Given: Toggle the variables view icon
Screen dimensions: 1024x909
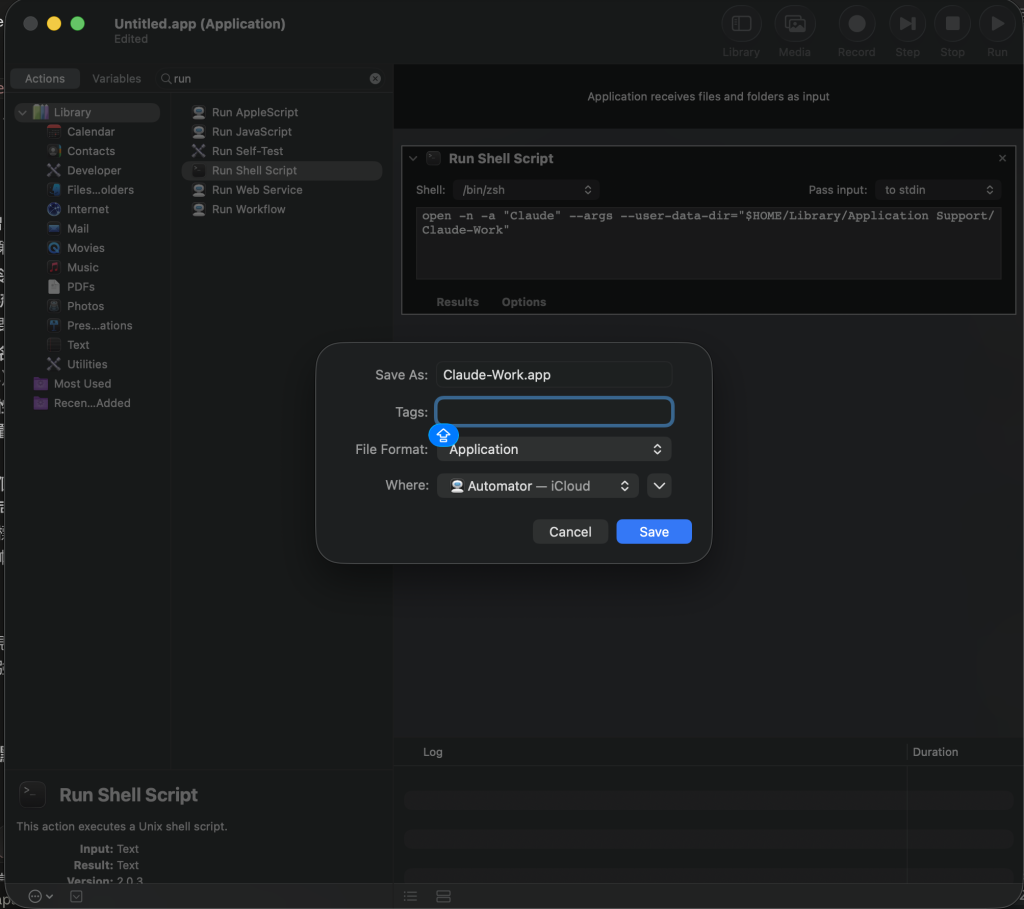Looking at the screenshot, I should pos(443,896).
